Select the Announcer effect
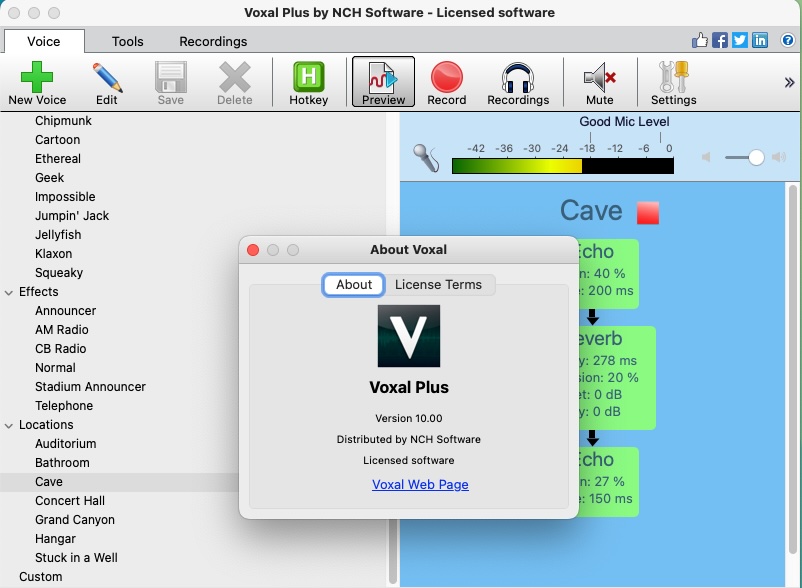The height and width of the screenshot is (588, 802). pyautogui.click(x=65, y=310)
